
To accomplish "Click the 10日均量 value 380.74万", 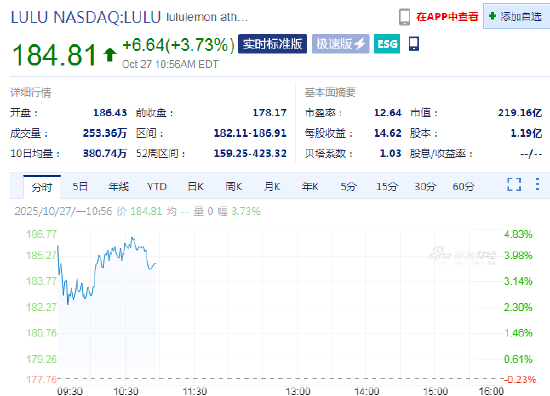I will click(105, 153).
